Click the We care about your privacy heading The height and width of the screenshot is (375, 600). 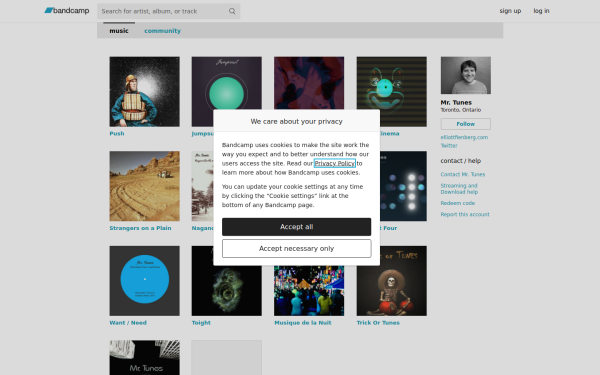coord(297,121)
